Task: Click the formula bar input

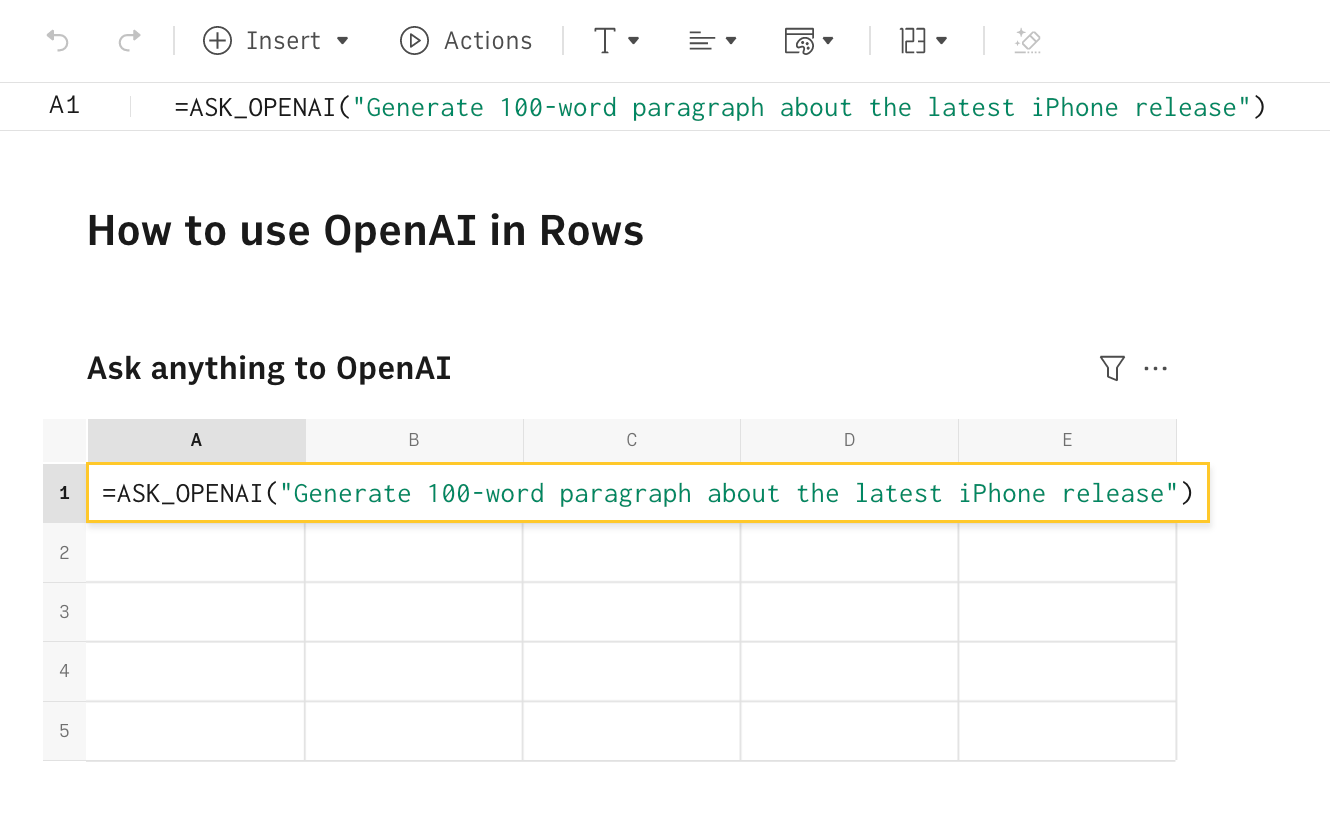Action: pos(720,107)
